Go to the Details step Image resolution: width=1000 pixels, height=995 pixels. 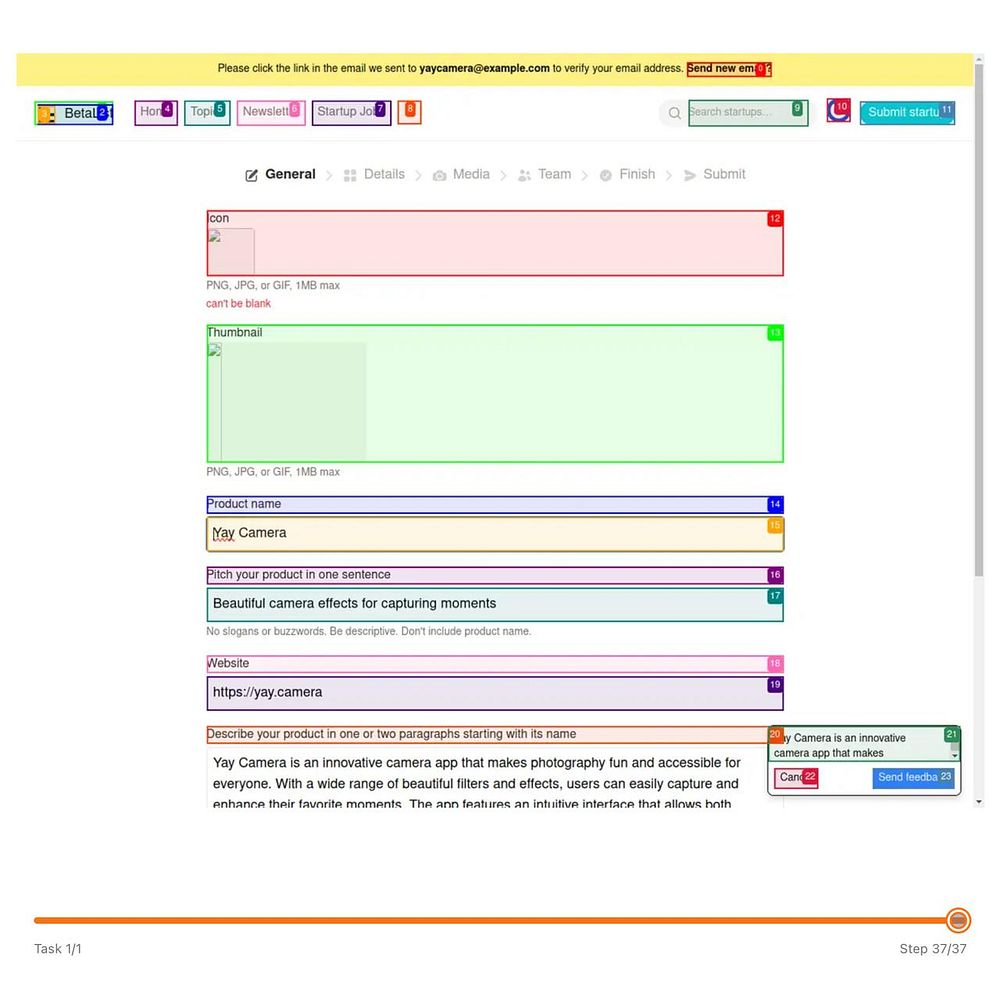tap(374, 175)
